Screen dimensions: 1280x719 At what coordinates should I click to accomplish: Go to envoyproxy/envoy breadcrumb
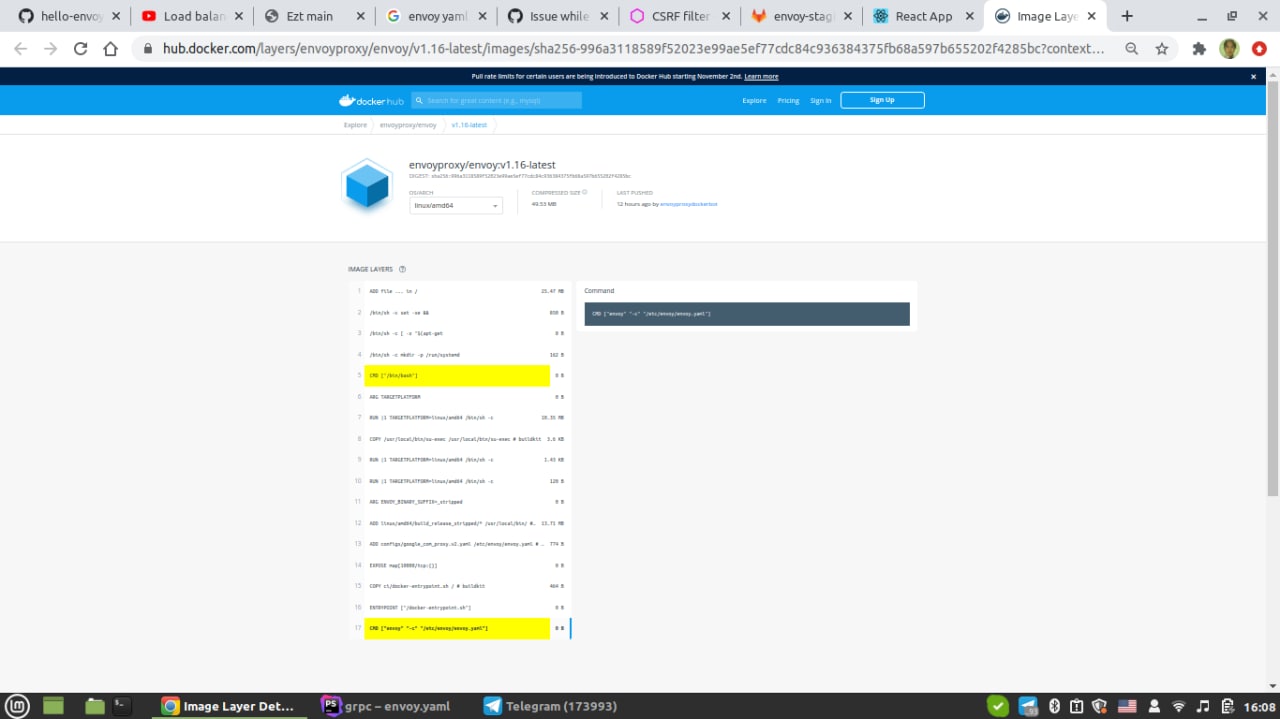click(408, 125)
